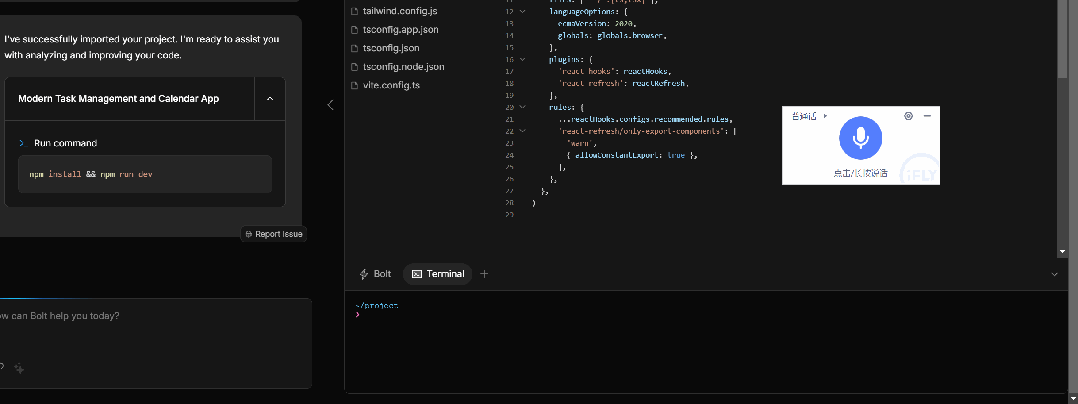Collapse the chat panel with left arrow

(330, 104)
